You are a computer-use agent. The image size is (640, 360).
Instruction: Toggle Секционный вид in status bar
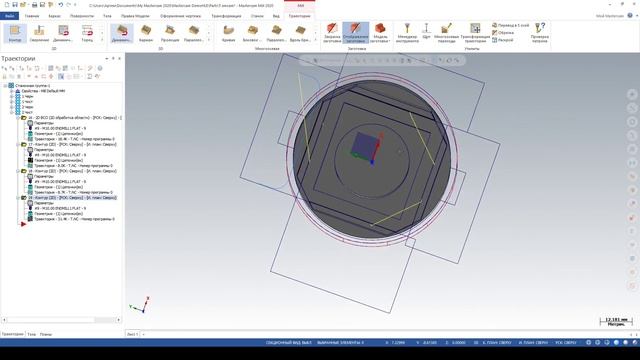click(x=289, y=342)
